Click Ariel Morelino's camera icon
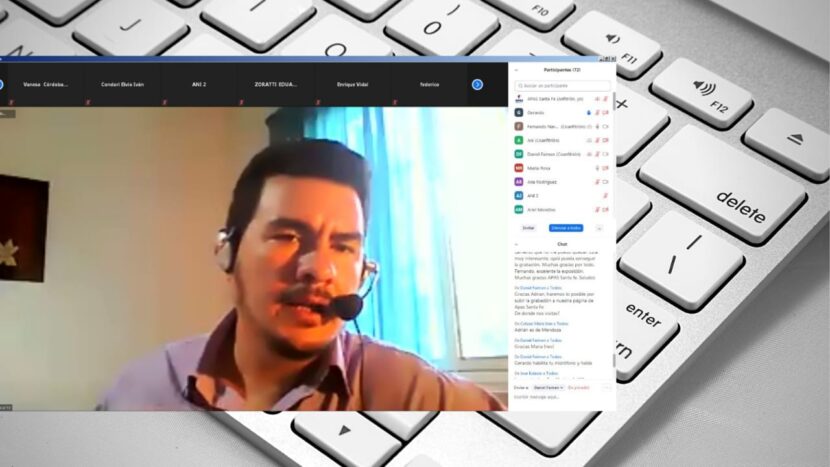The height and width of the screenshot is (467, 830). coord(606,210)
